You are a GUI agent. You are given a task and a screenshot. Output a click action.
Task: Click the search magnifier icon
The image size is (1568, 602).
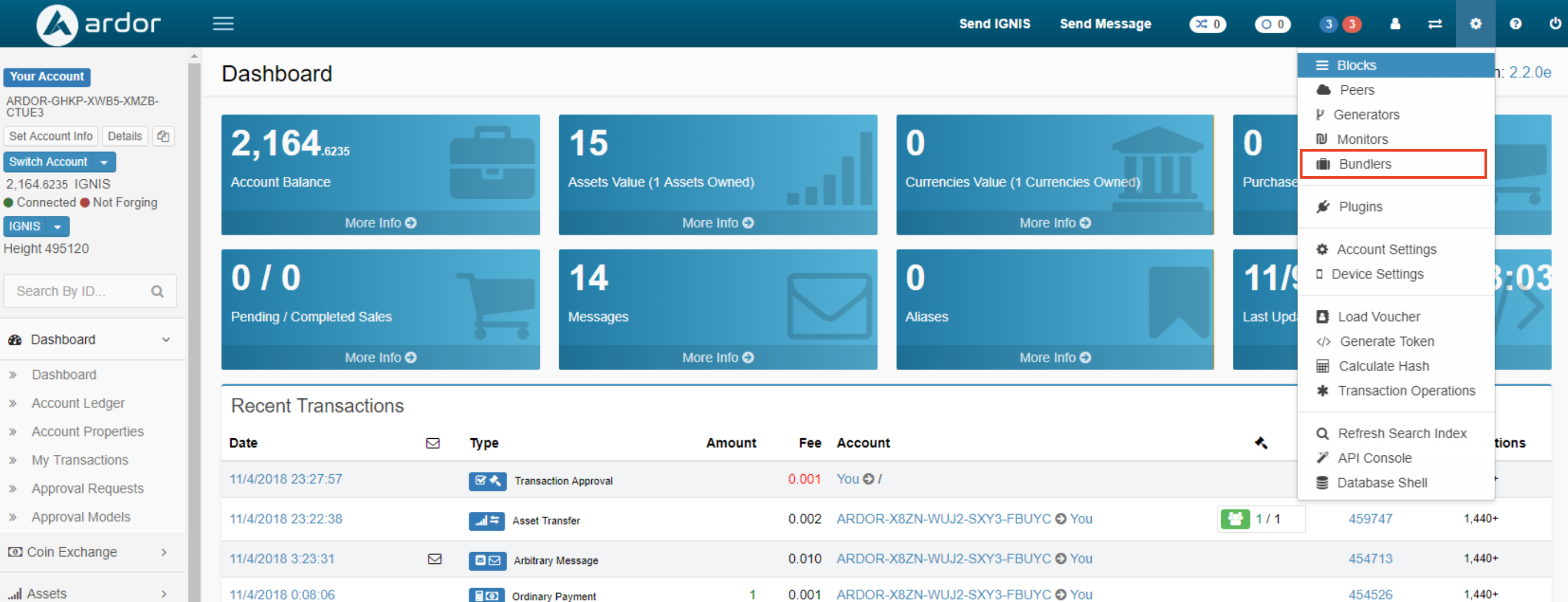[157, 292]
